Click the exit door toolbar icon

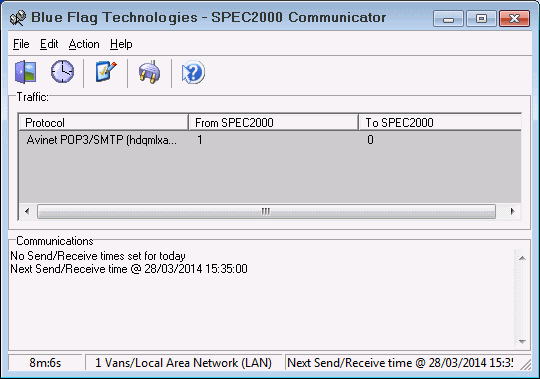coord(25,72)
